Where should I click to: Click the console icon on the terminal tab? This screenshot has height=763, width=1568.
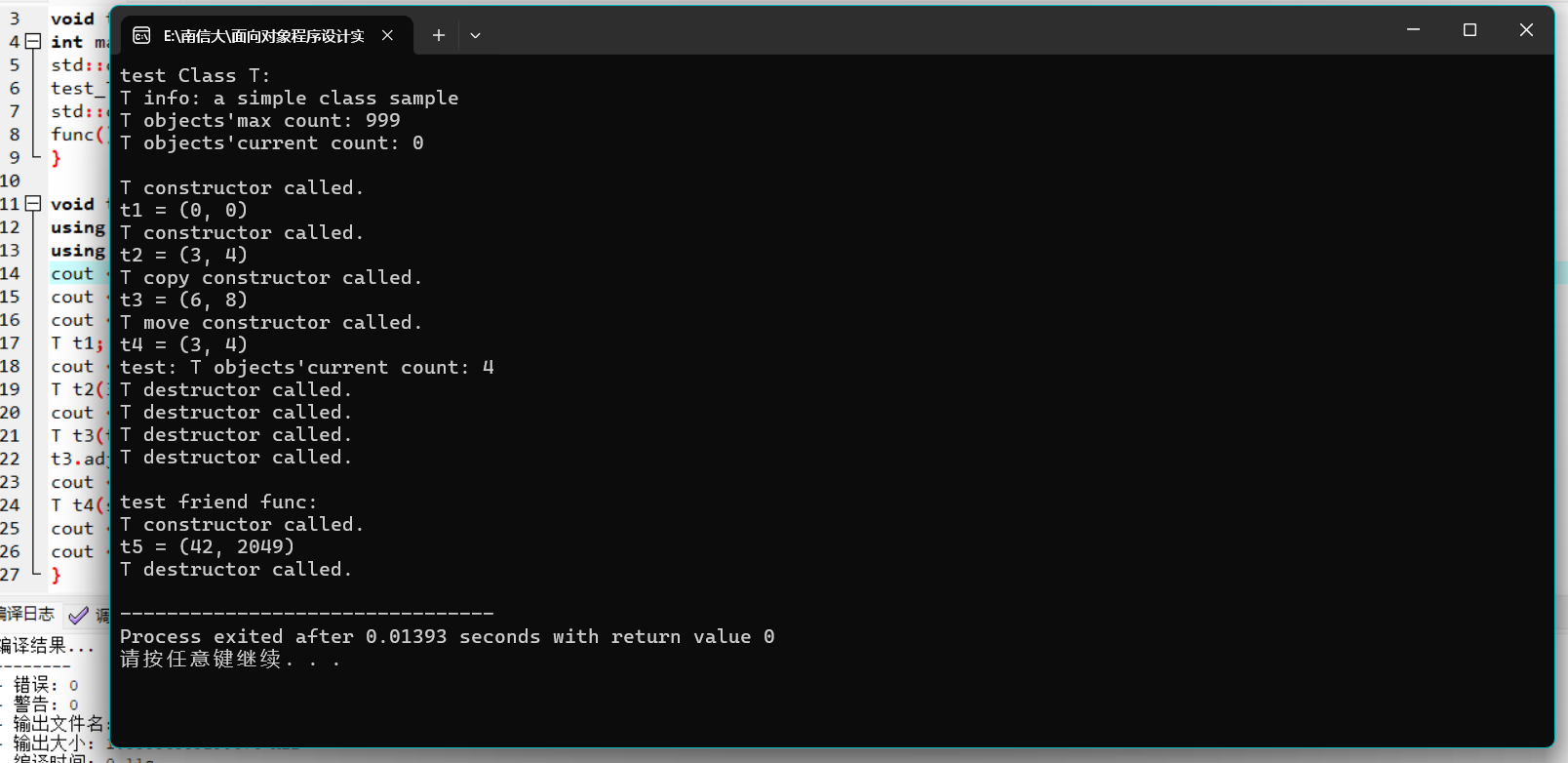click(141, 36)
